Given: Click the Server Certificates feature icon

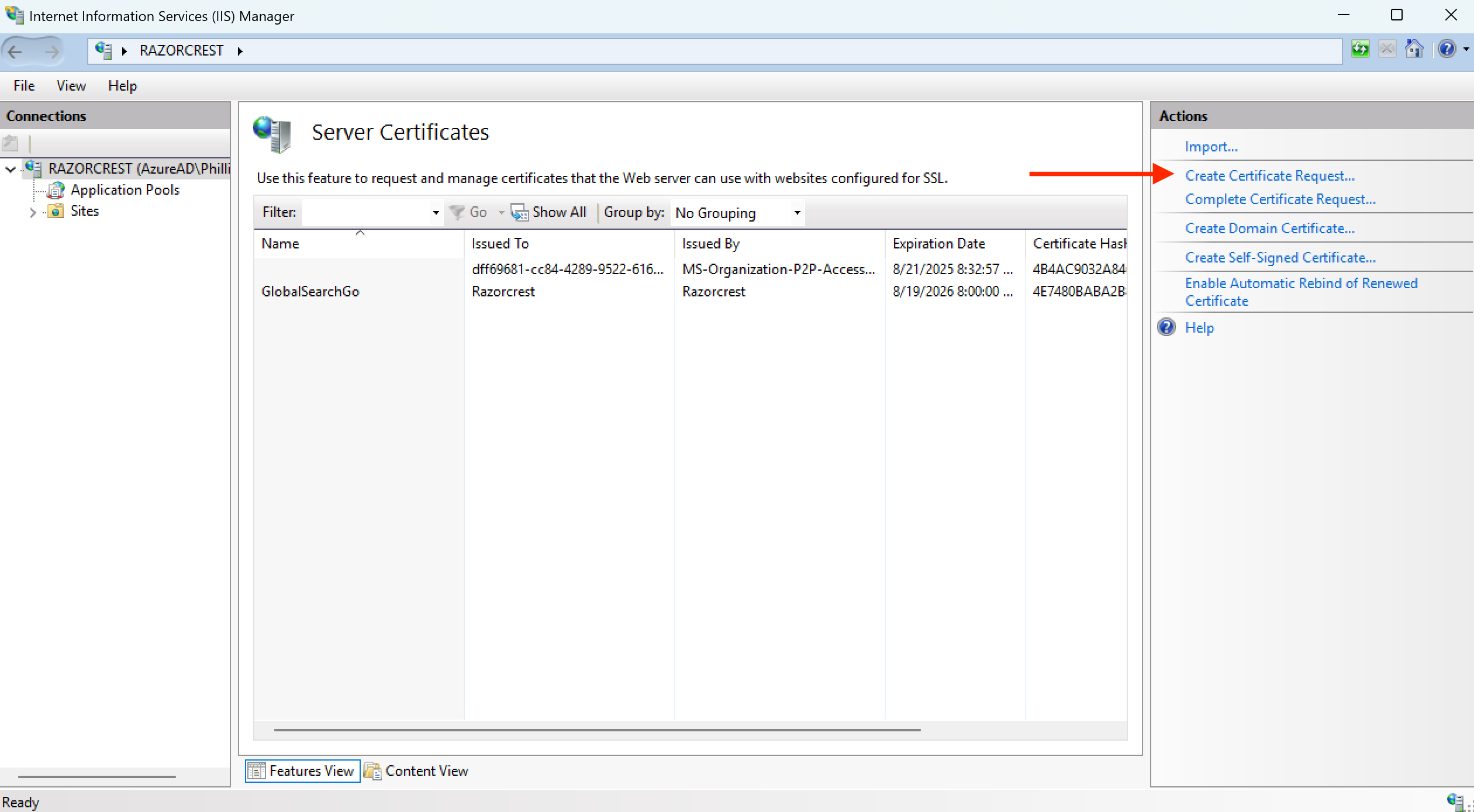Looking at the screenshot, I should (271, 134).
